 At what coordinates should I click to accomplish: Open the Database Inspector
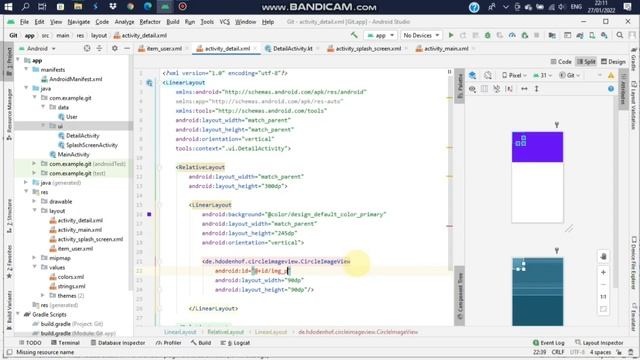coord(118,343)
